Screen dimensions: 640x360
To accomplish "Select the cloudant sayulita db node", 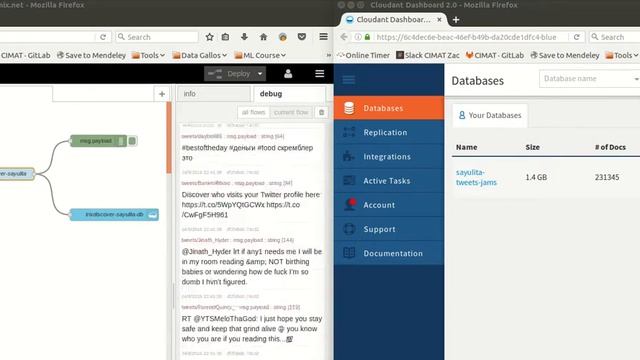I will click(x=114, y=214).
